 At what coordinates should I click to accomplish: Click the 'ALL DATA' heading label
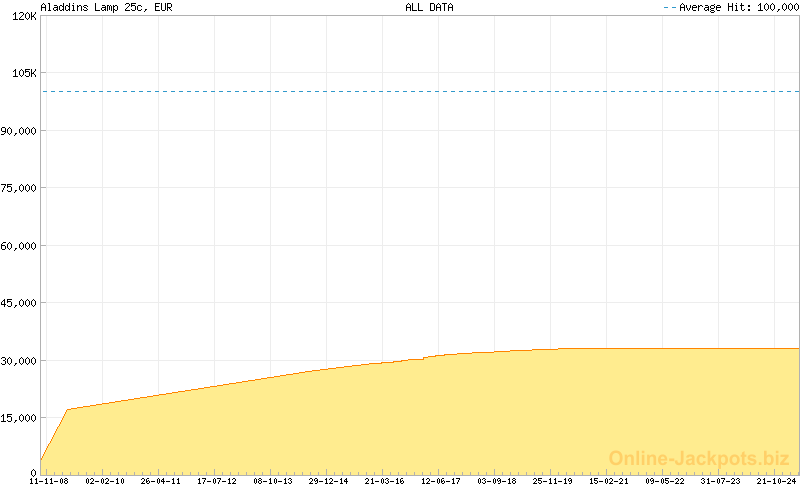[x=429, y=7]
